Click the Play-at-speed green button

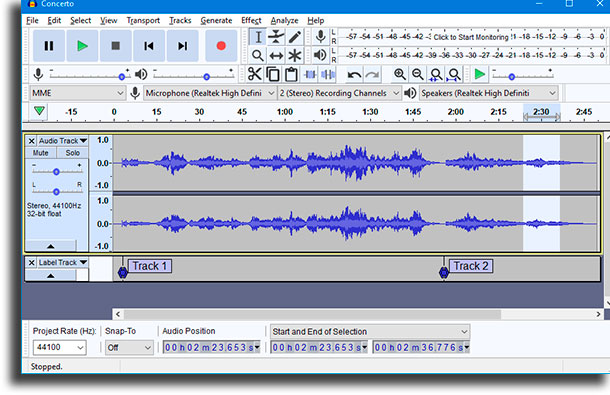pos(480,74)
